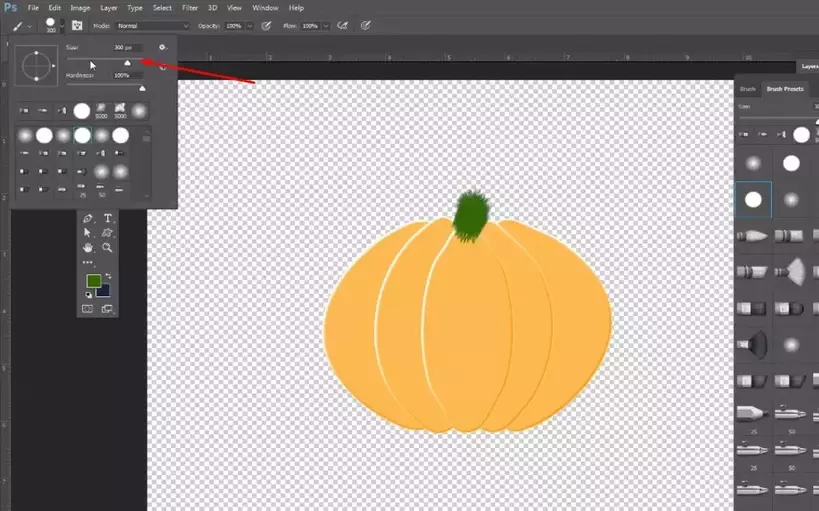
Task: Select the Pen tool
Action: 87,218
